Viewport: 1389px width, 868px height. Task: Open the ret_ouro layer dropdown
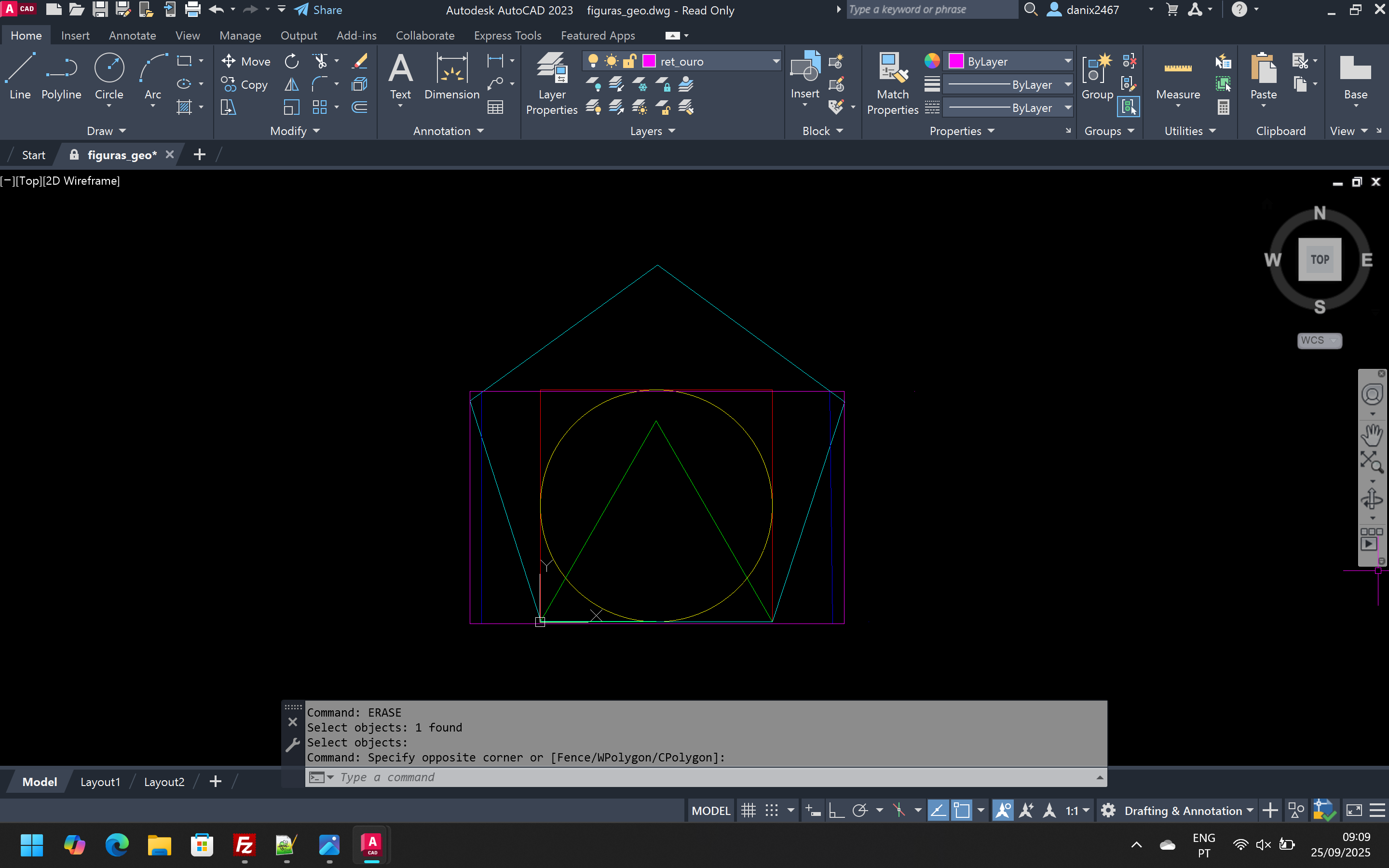pyautogui.click(x=776, y=61)
